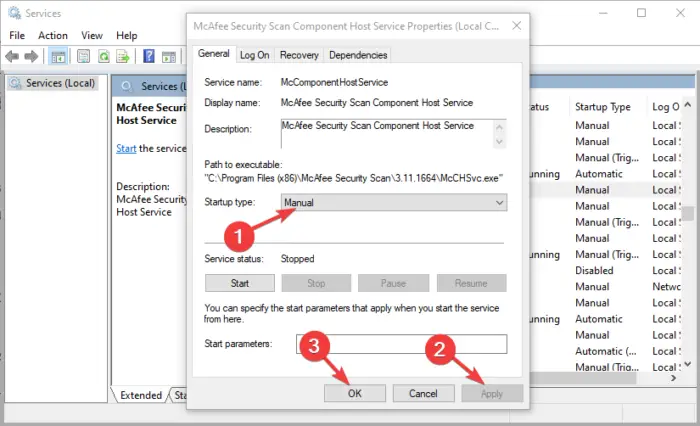Image resolution: width=700 pixels, height=426 pixels.
Task: Open the Startup type dropdown
Action: [394, 202]
